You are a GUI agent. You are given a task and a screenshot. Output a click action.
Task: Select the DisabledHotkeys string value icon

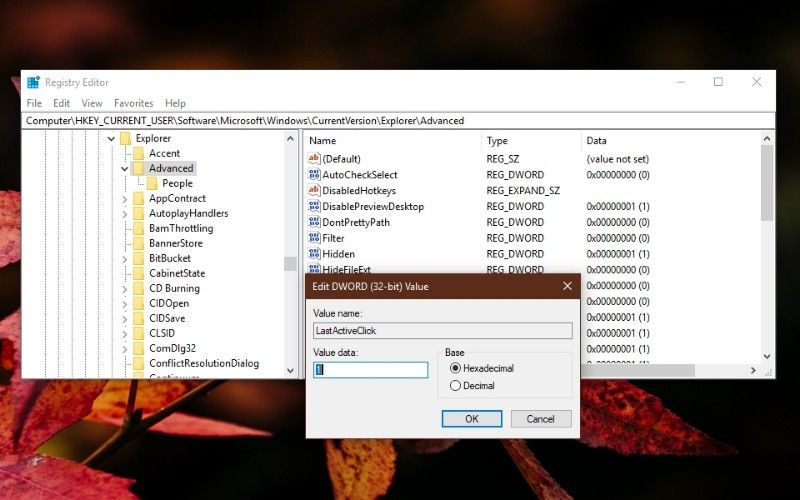[x=314, y=191]
